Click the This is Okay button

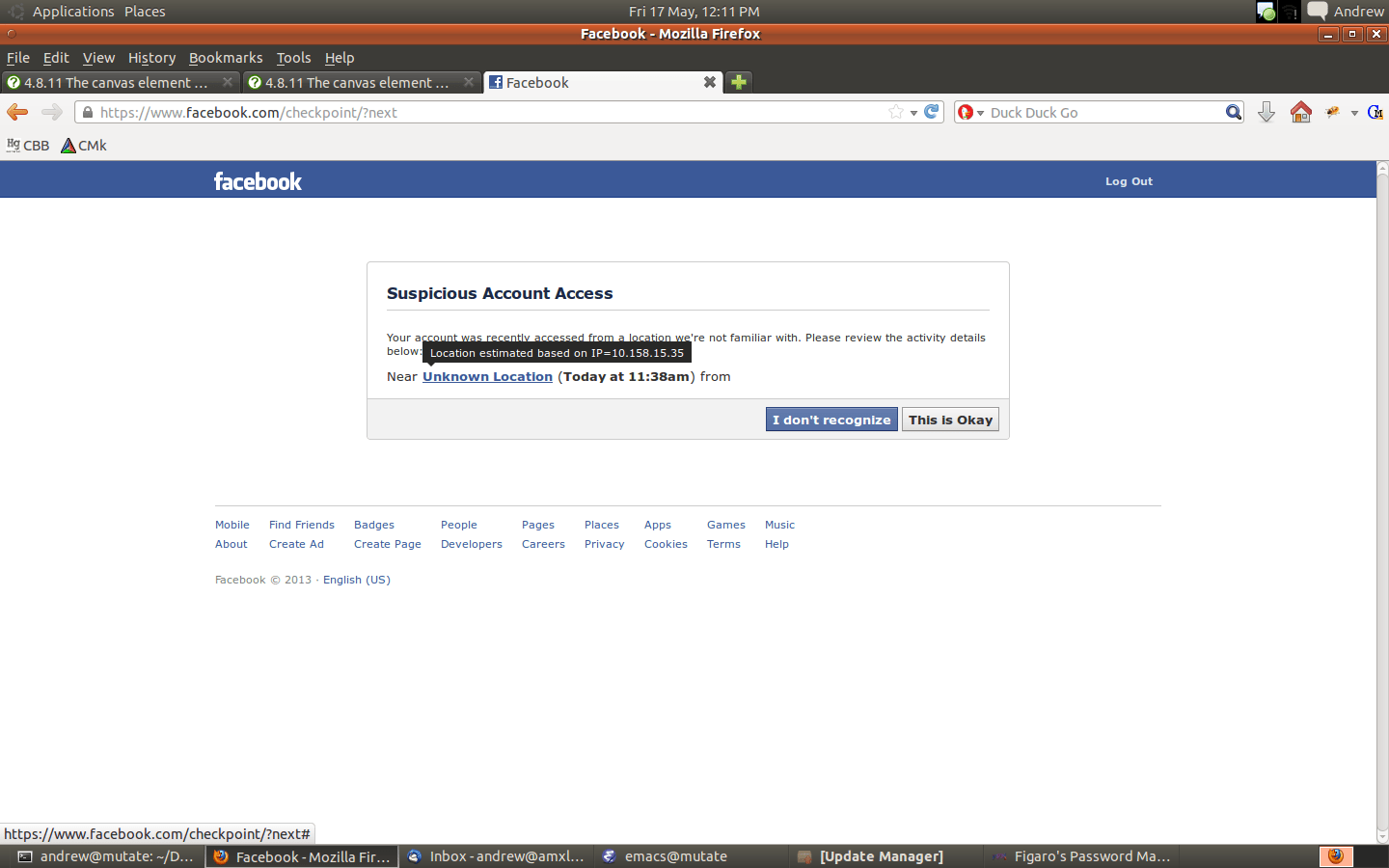click(950, 420)
